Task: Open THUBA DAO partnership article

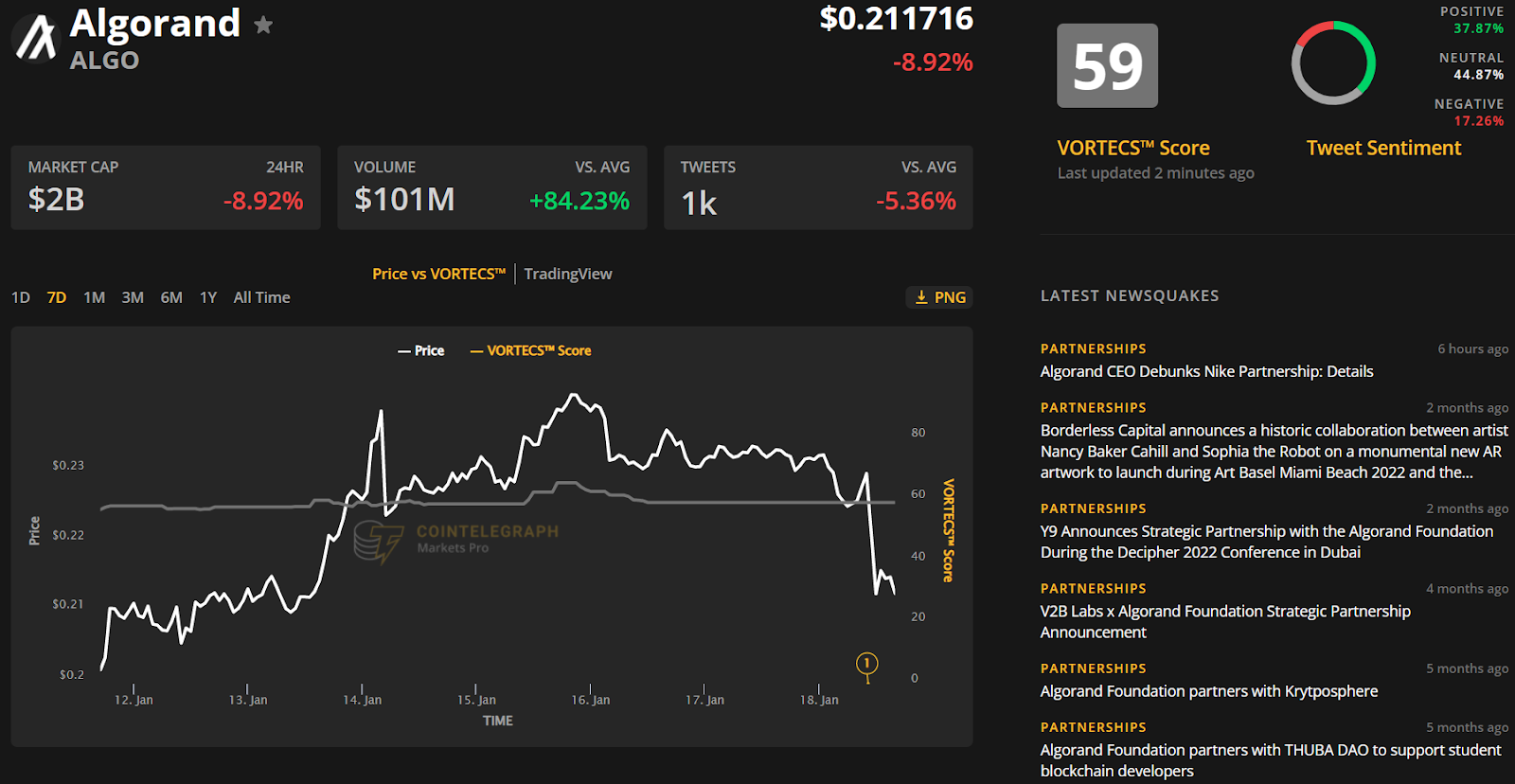Action: [1271, 760]
